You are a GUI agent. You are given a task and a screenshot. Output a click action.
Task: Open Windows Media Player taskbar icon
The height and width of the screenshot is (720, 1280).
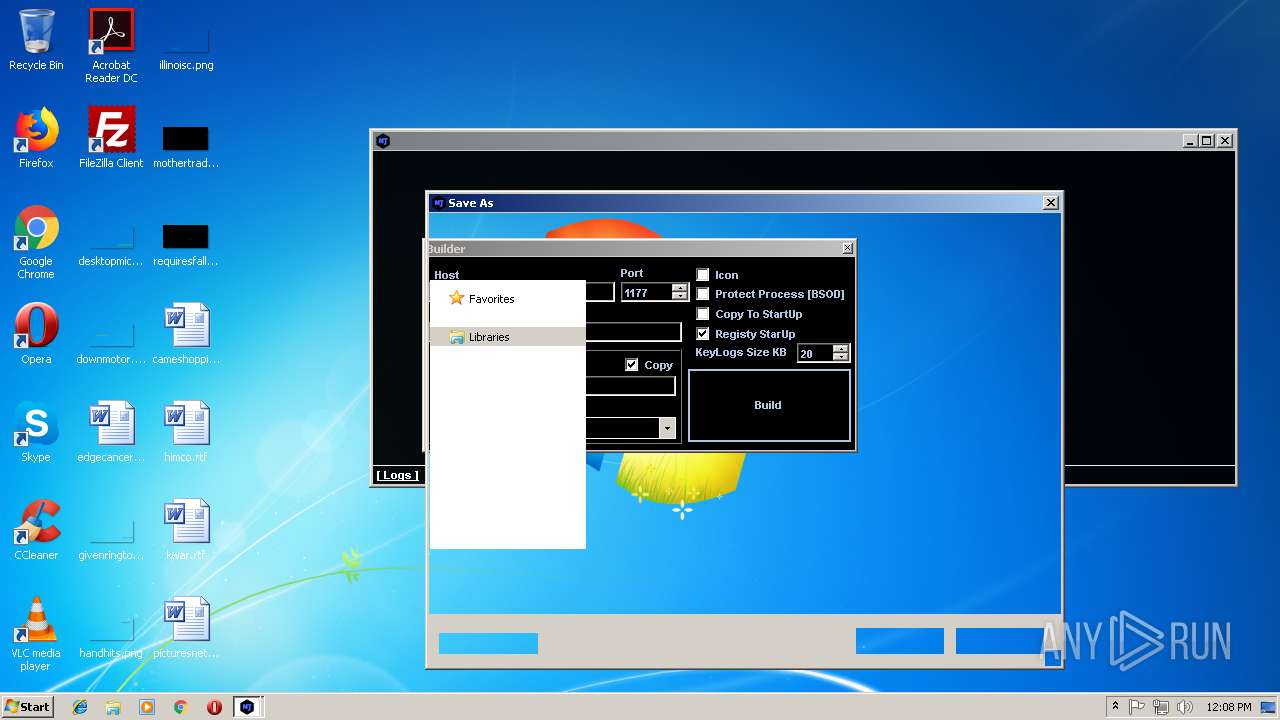point(147,707)
